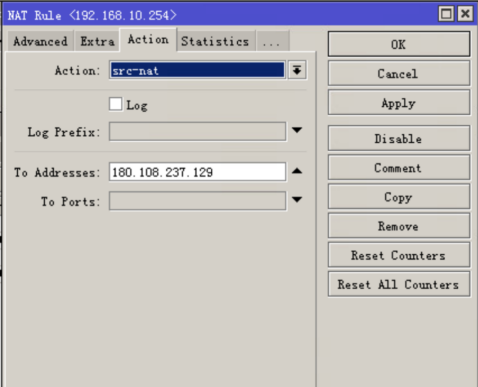Copy the NAT rule

point(399,197)
